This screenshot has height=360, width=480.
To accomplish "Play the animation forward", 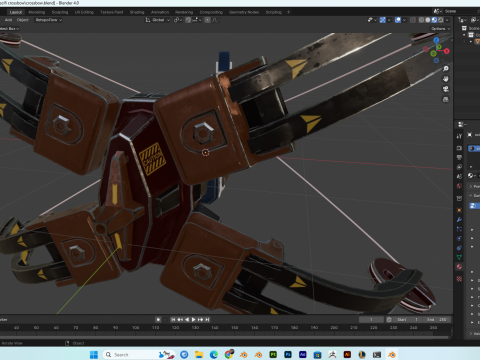I will click(193, 319).
